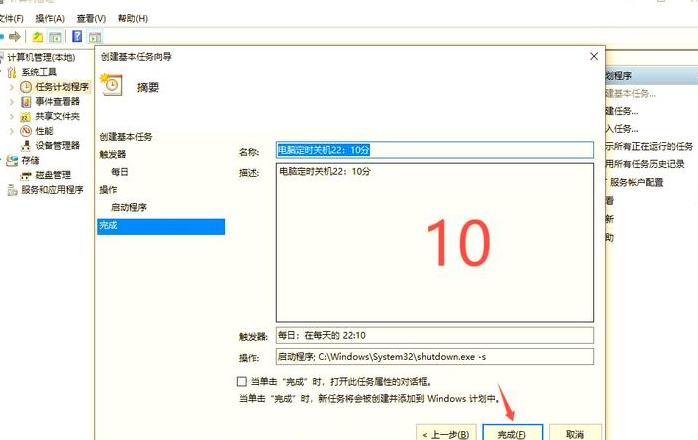Click 服务帐户配置 in actions pane
Viewport: 698px width, 440px height.
pyautogui.click(x=635, y=182)
